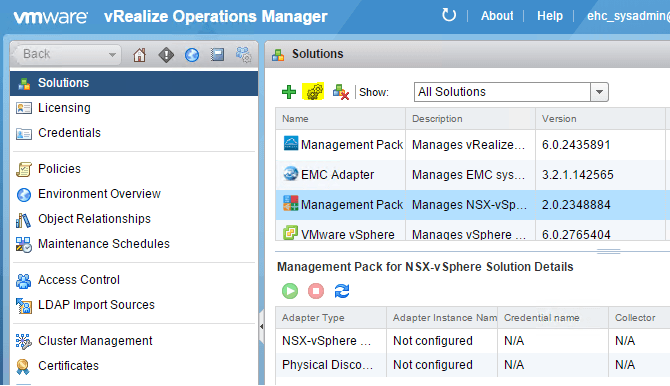The height and width of the screenshot is (386, 670).
Task: Open Environment globe icon in toolbar
Action: coord(192,55)
